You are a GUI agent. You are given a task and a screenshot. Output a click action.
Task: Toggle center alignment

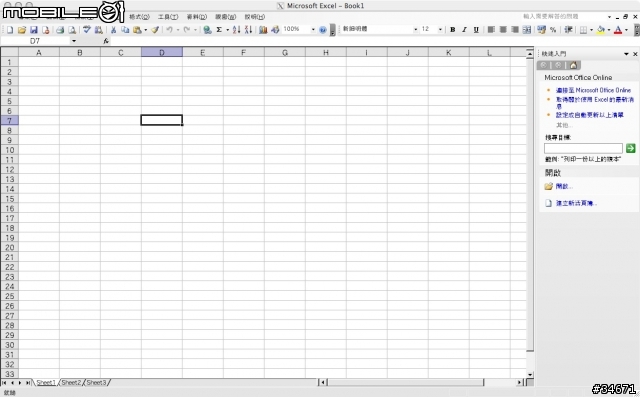click(x=503, y=29)
